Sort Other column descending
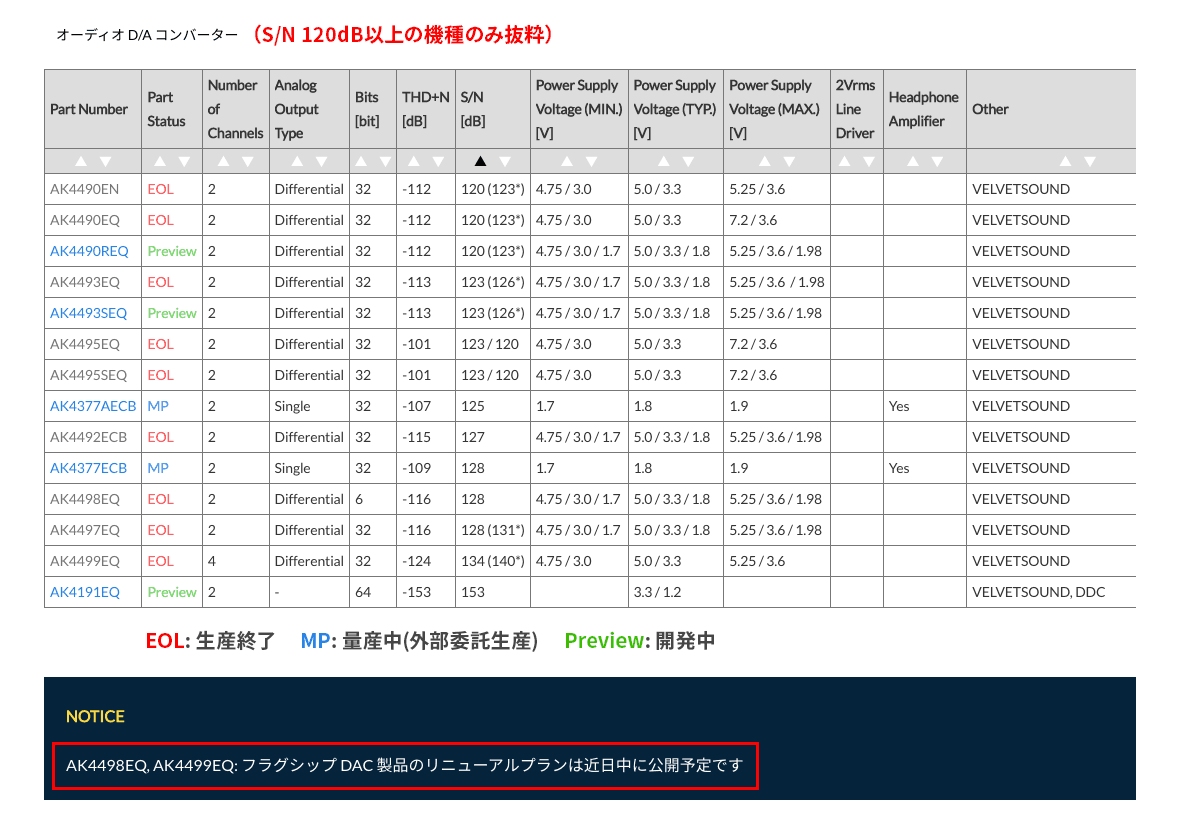This screenshot has width=1180, height=836. coord(1089,161)
